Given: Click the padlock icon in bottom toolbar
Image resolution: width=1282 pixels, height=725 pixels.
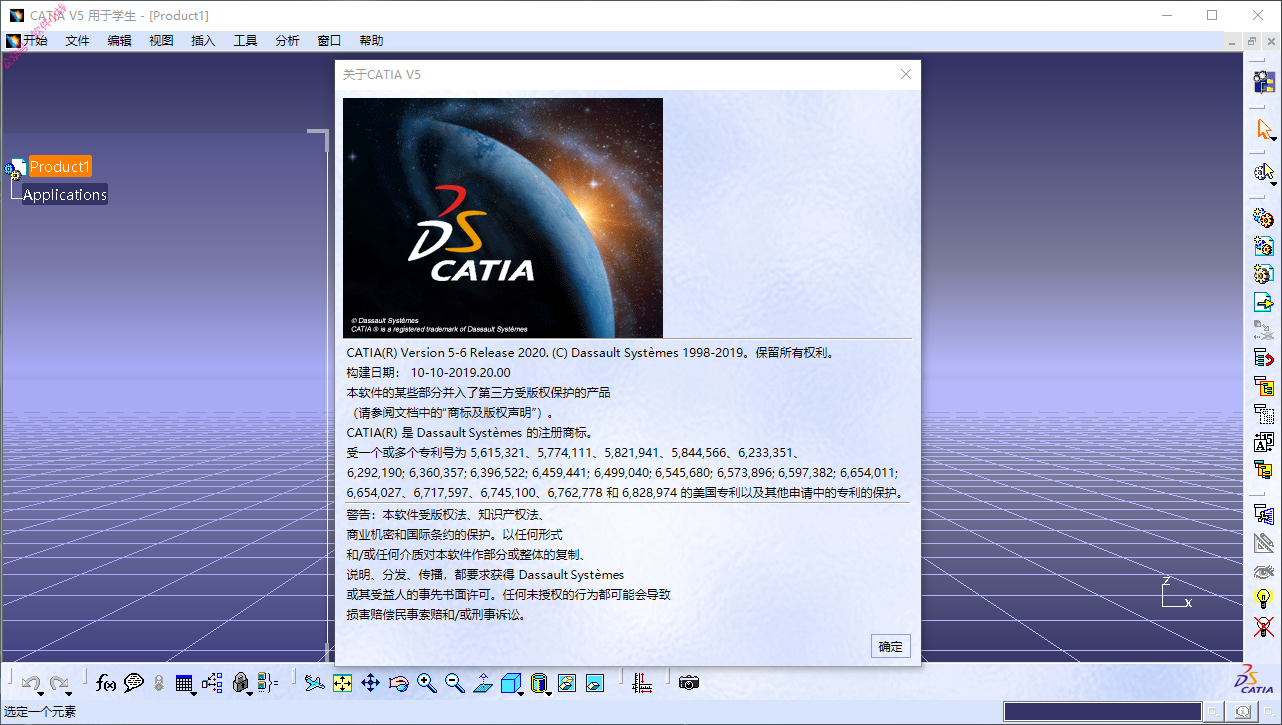Looking at the screenshot, I should (x=240, y=683).
